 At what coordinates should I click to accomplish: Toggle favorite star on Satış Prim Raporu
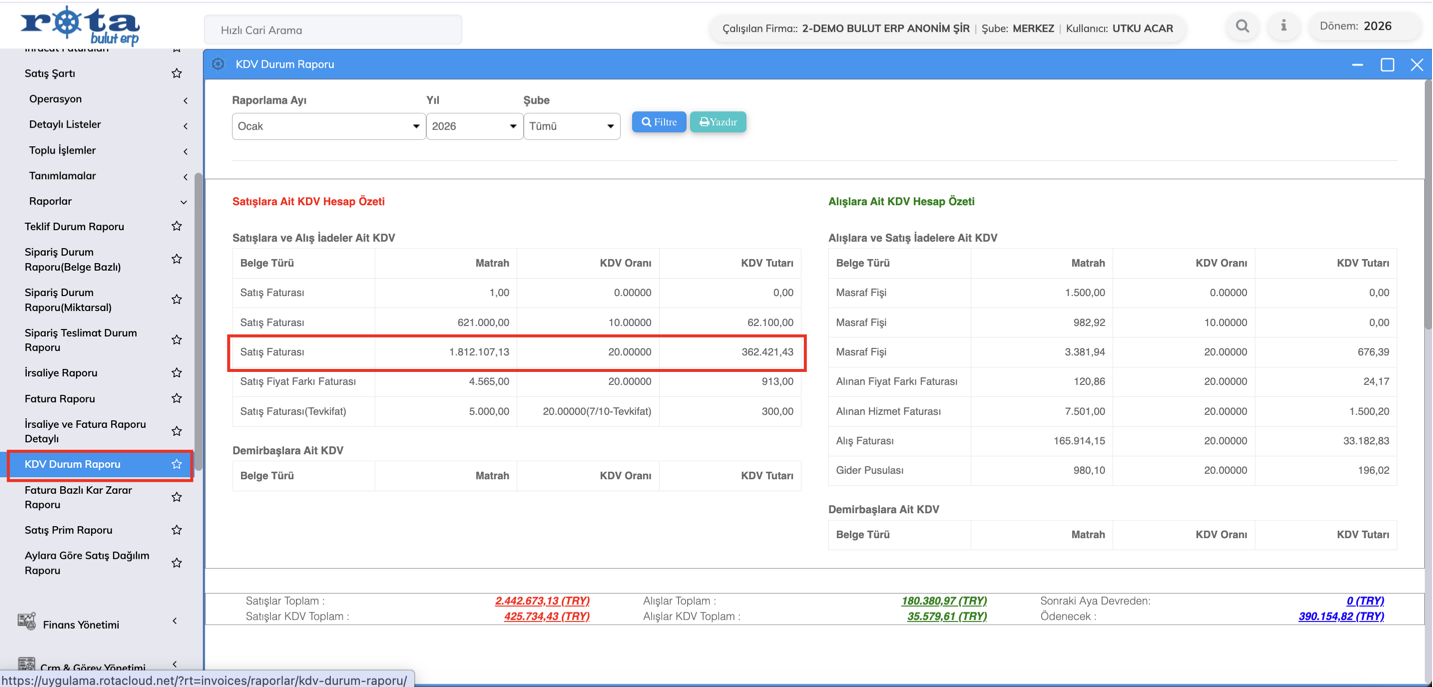[177, 530]
